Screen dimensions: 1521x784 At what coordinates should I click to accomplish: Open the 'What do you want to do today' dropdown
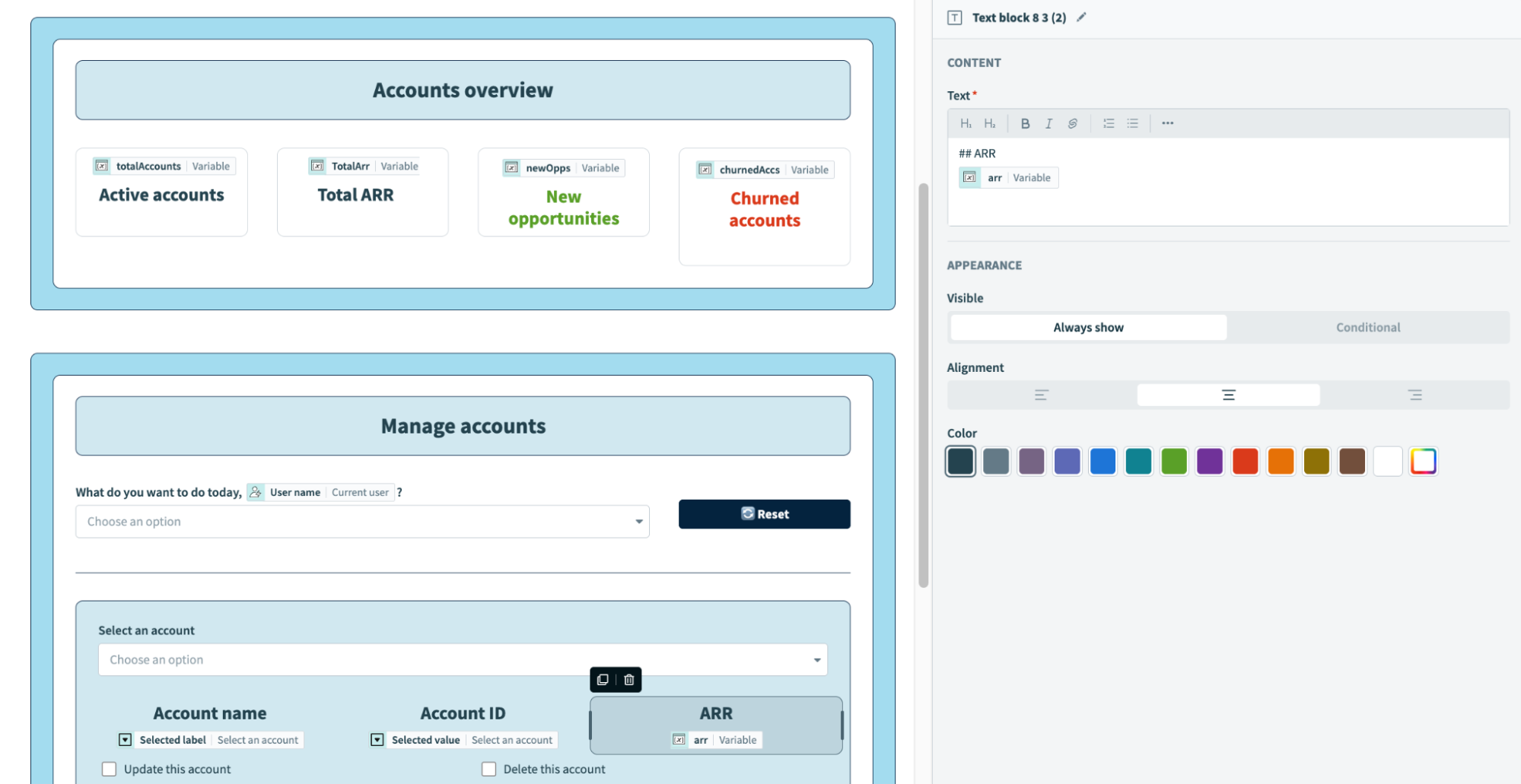click(x=362, y=522)
